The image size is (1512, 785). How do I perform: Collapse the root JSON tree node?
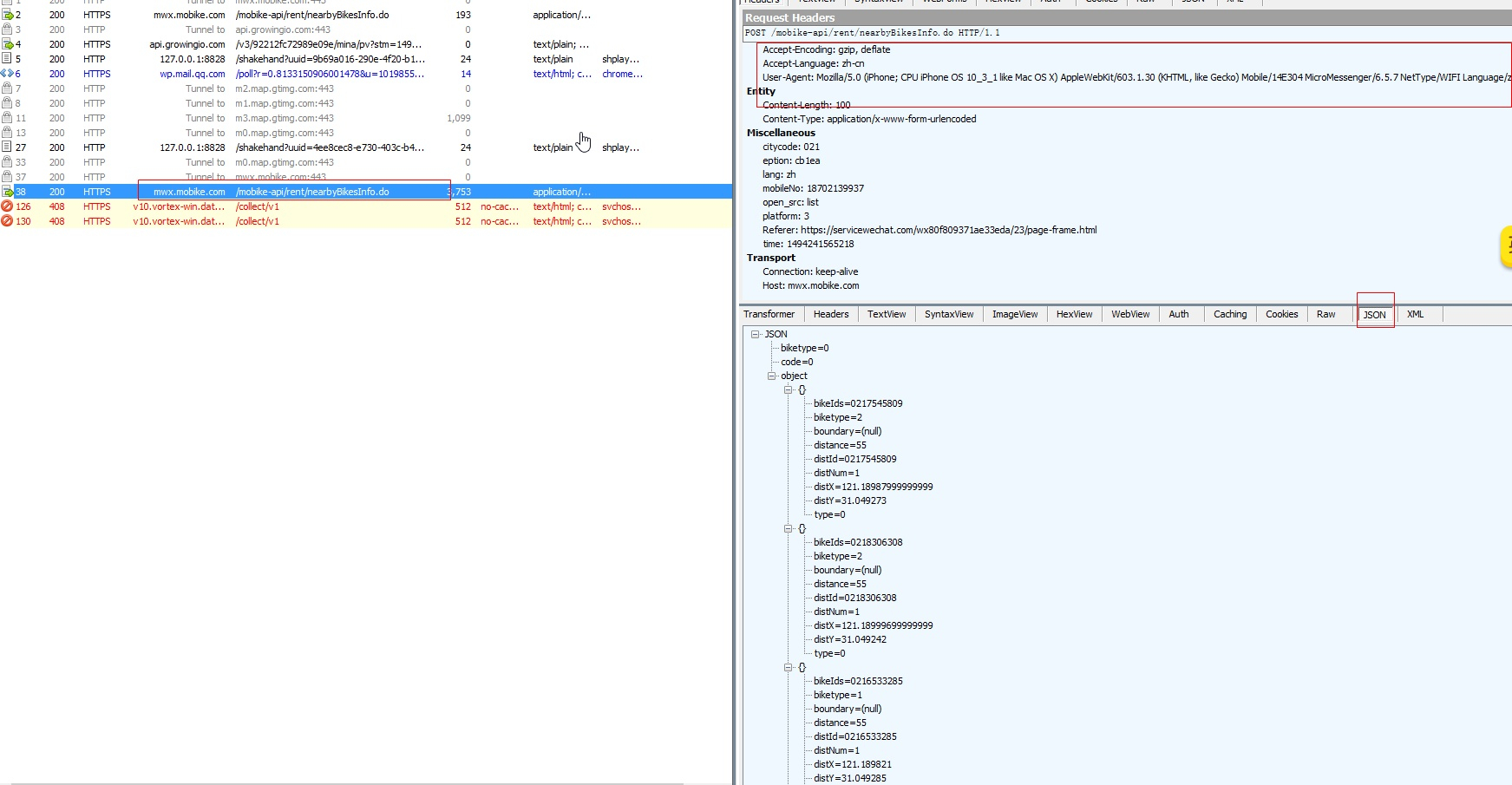[756, 334]
